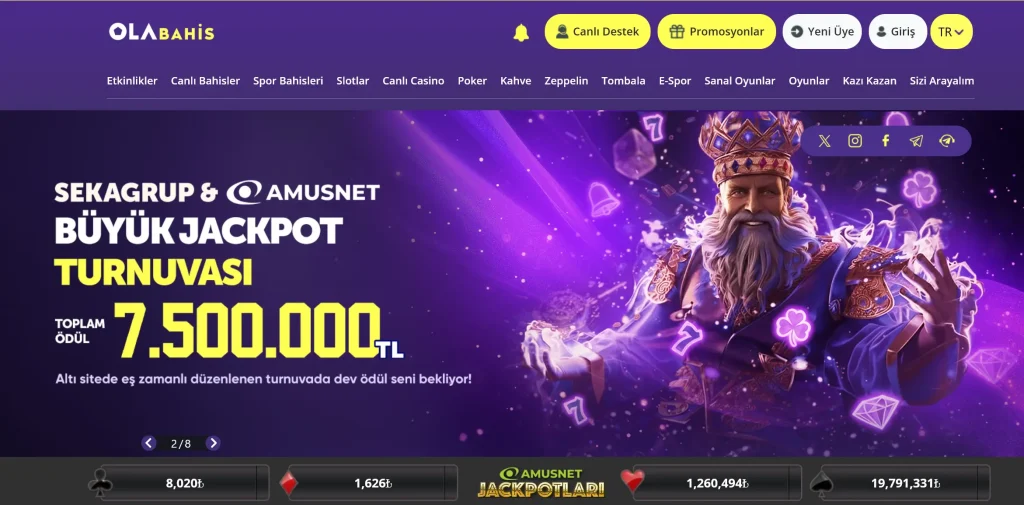Click the Amusnet Jackpotları logo
Image resolution: width=1024 pixels, height=505 pixels.
(x=540, y=482)
